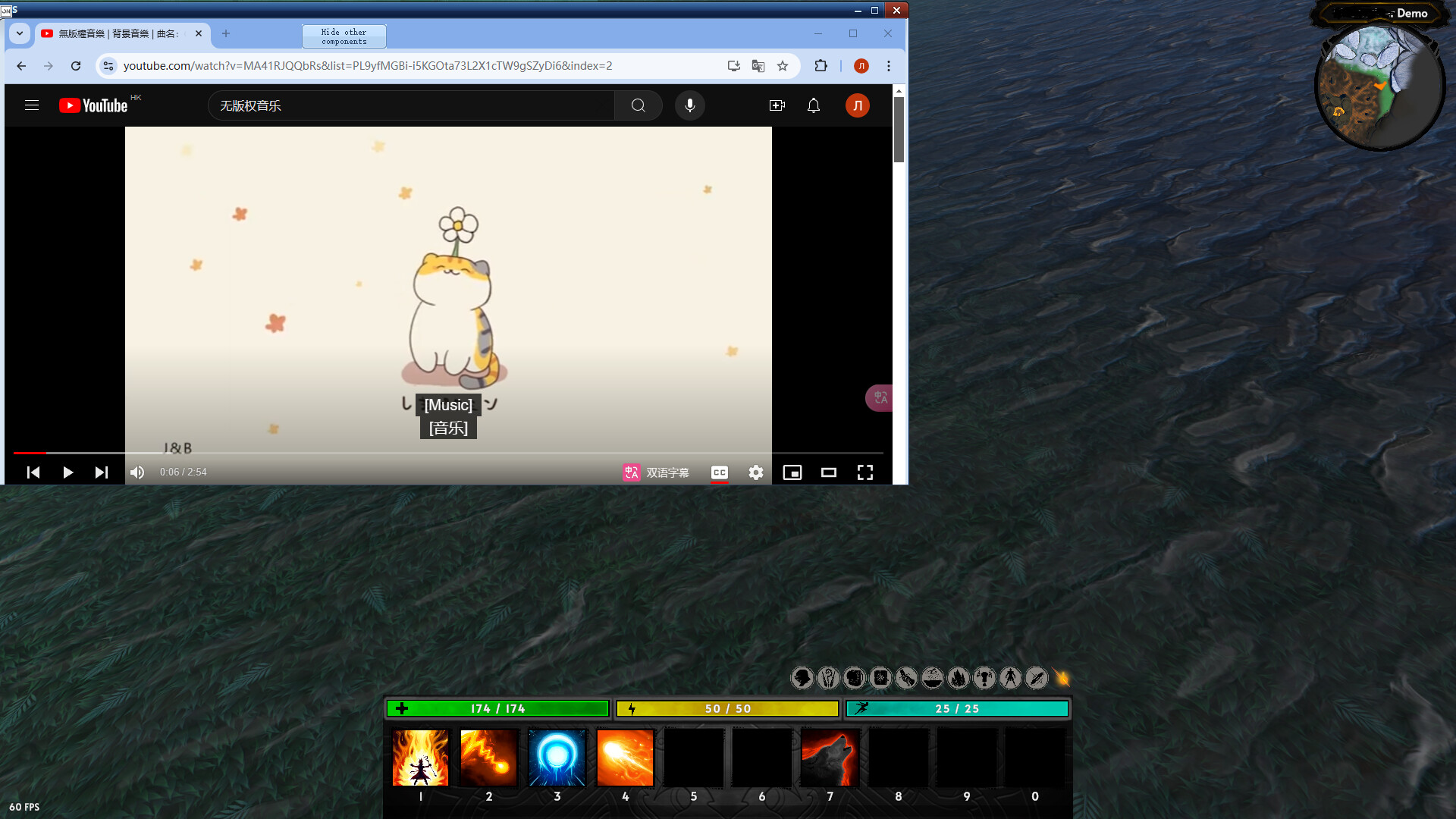
Task: Click the YouTube voice search microphone
Action: point(690,105)
